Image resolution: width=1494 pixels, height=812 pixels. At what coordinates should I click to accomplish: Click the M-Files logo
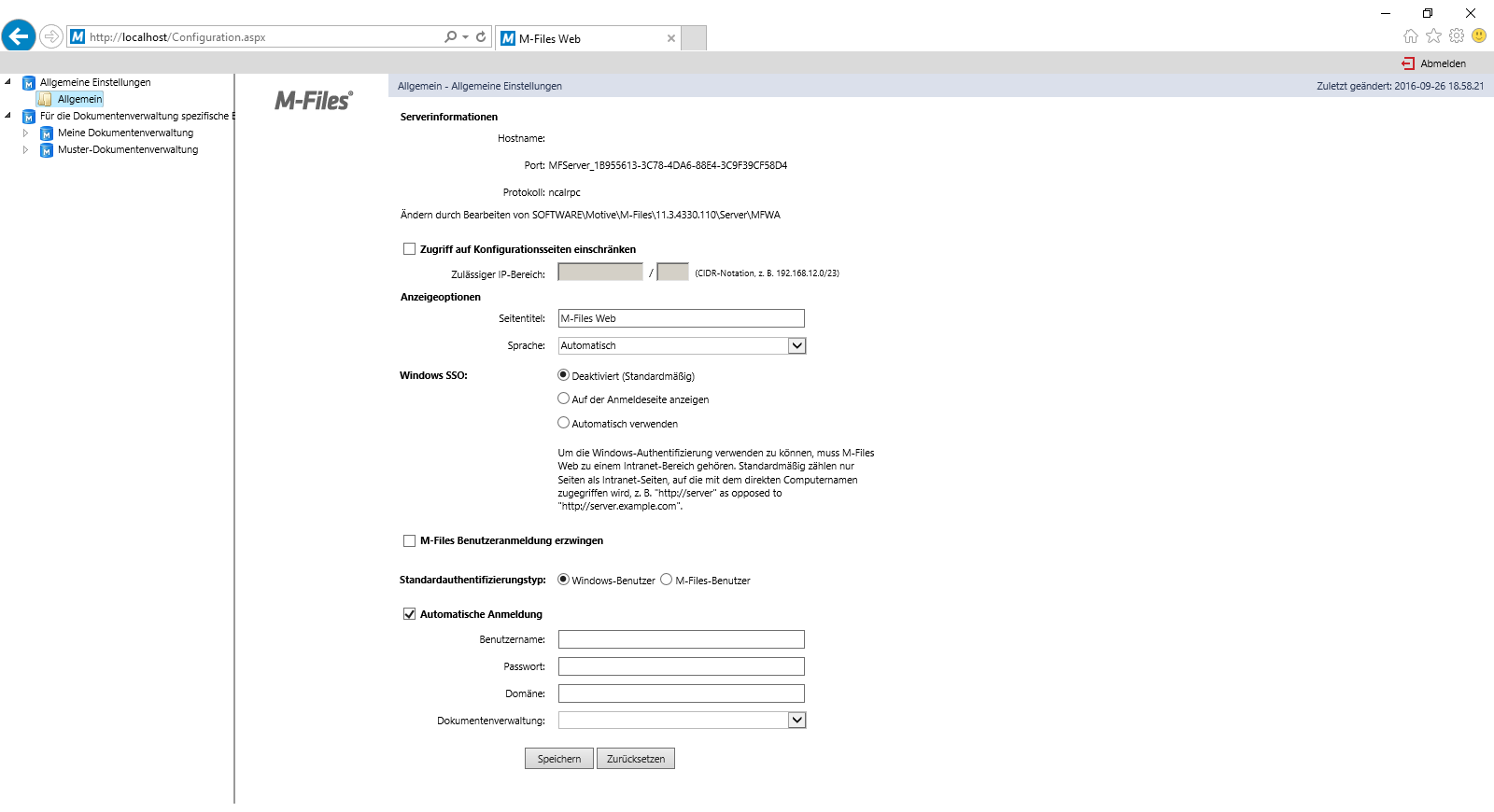coord(313,101)
